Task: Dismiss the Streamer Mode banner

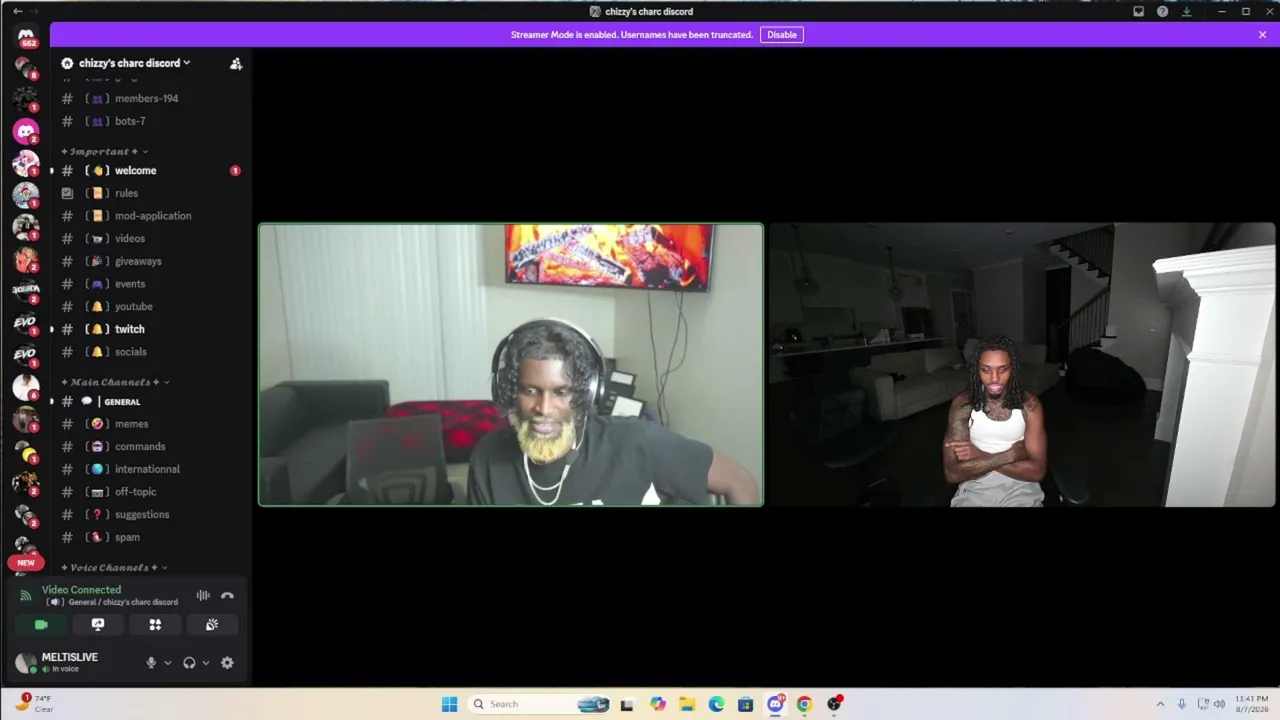Action: pos(1262,35)
